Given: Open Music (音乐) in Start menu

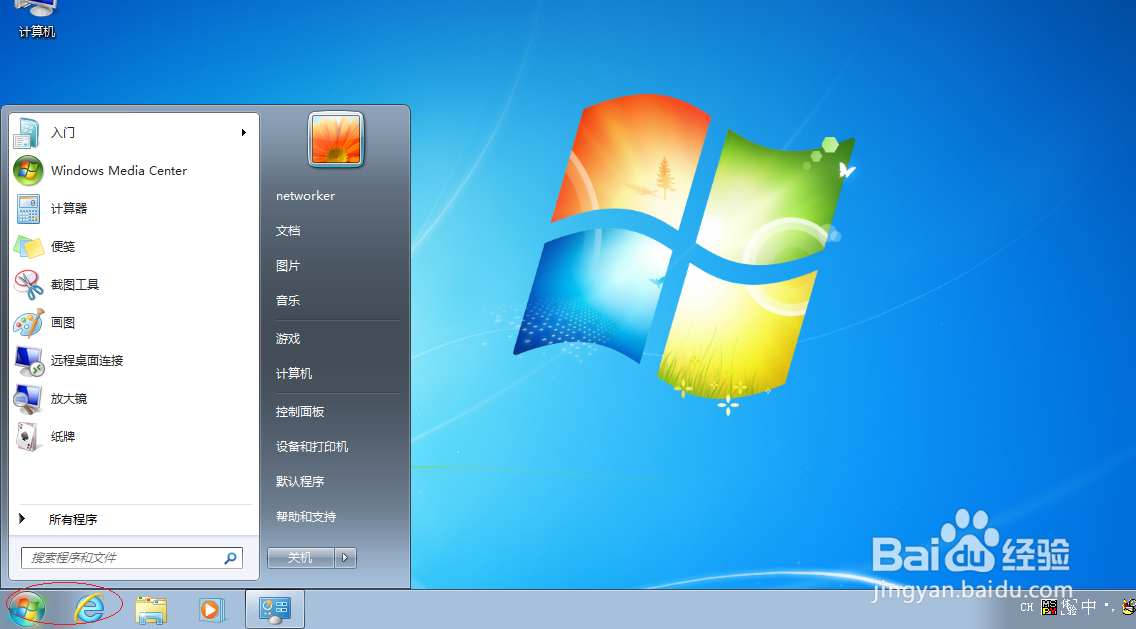Looking at the screenshot, I should (288, 301).
